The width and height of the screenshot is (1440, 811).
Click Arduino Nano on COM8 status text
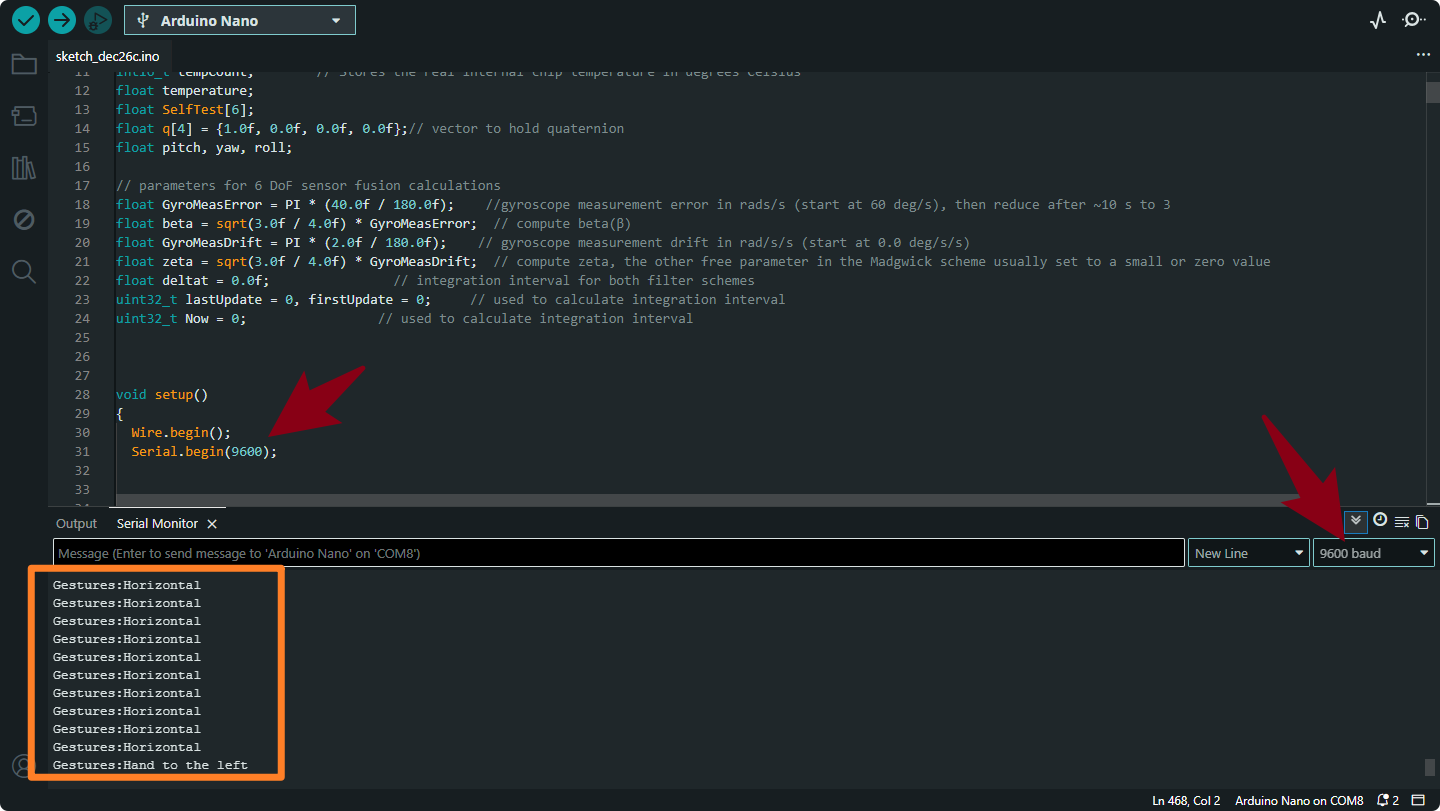[x=1299, y=801]
